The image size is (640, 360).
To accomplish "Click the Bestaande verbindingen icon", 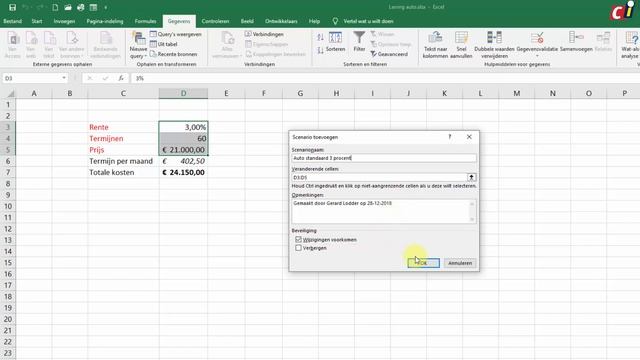I will tap(105, 45).
